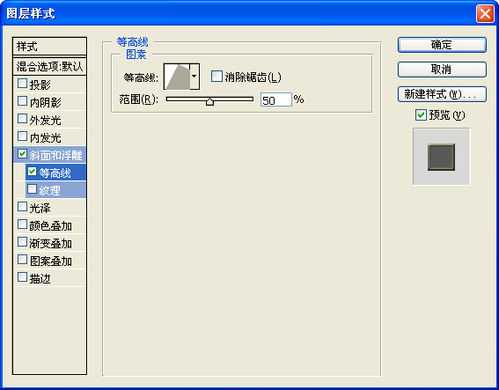
Task: Click the 新建样式(W)... new style button
Action: click(x=442, y=94)
